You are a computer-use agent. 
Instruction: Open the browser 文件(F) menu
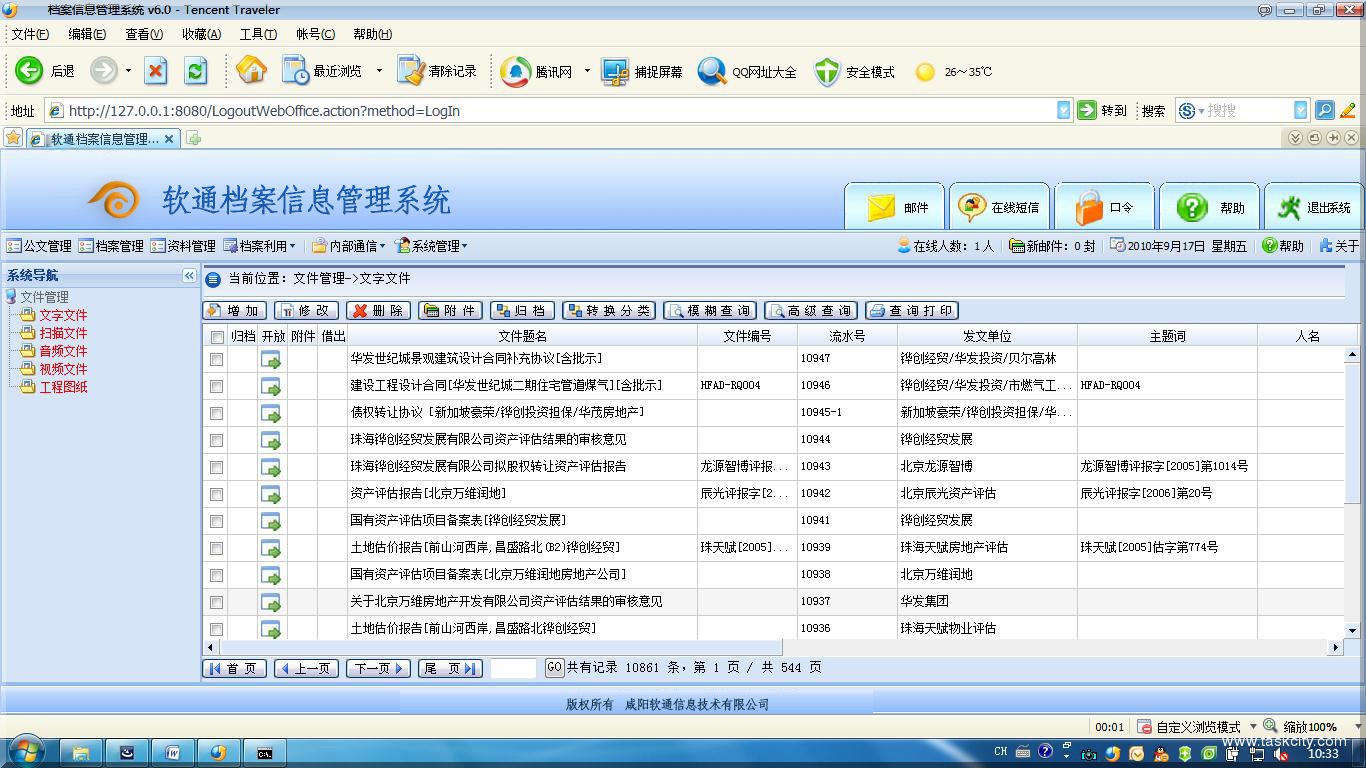[30, 34]
